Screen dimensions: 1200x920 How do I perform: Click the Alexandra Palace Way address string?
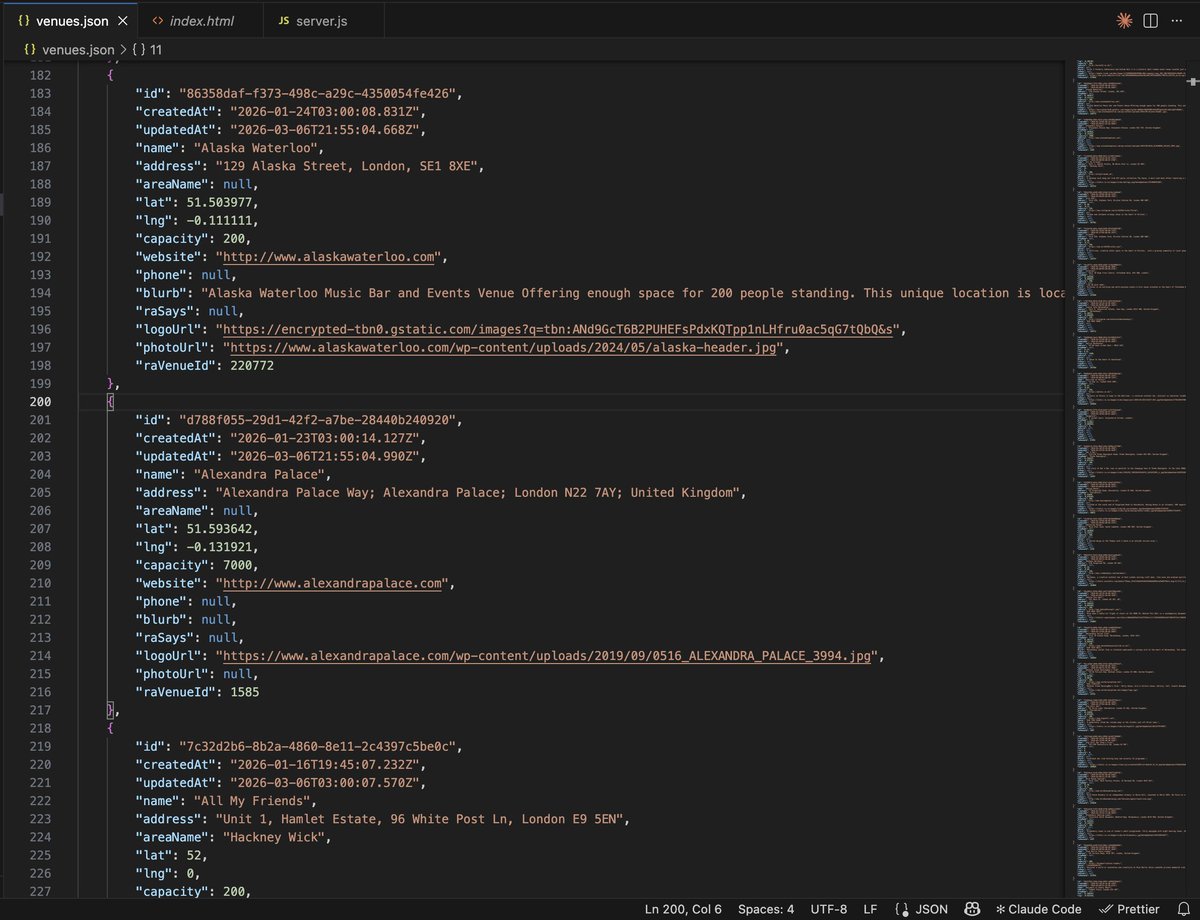(x=480, y=492)
